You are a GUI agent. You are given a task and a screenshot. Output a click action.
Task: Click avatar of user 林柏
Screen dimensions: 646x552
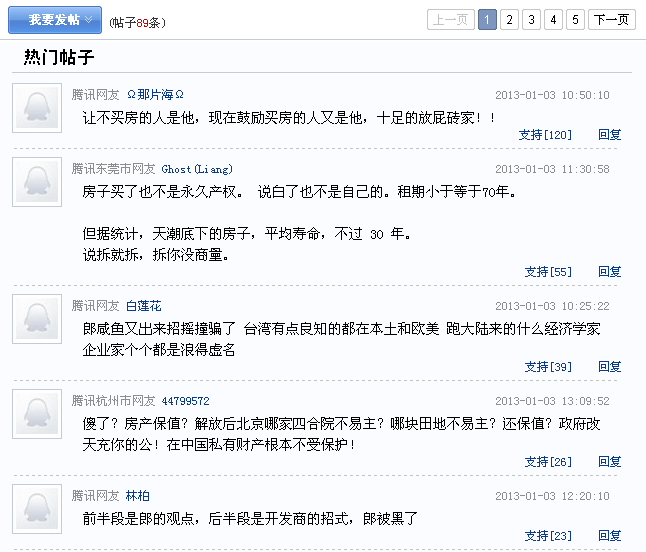[37, 509]
